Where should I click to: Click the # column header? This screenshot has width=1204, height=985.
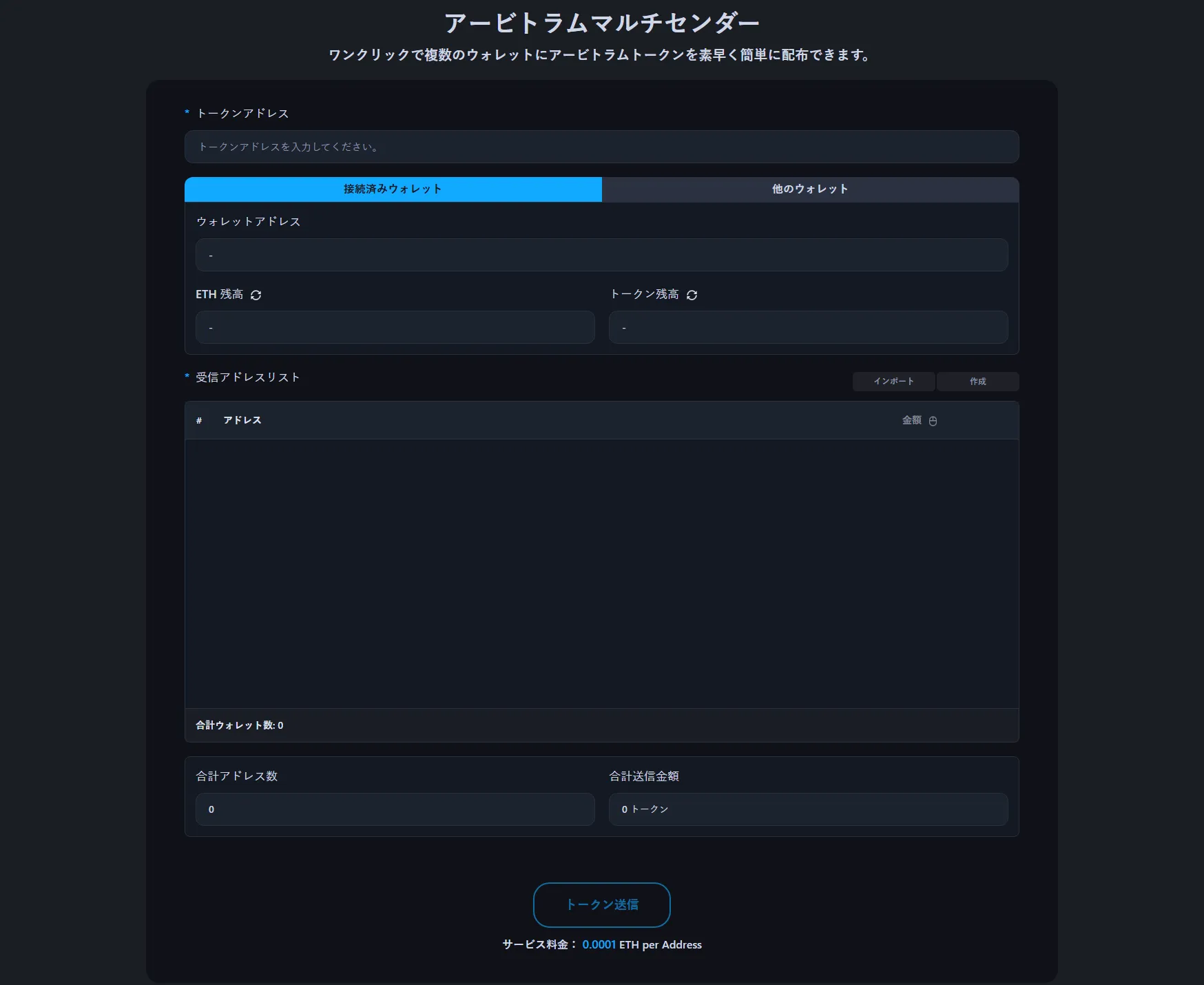199,420
